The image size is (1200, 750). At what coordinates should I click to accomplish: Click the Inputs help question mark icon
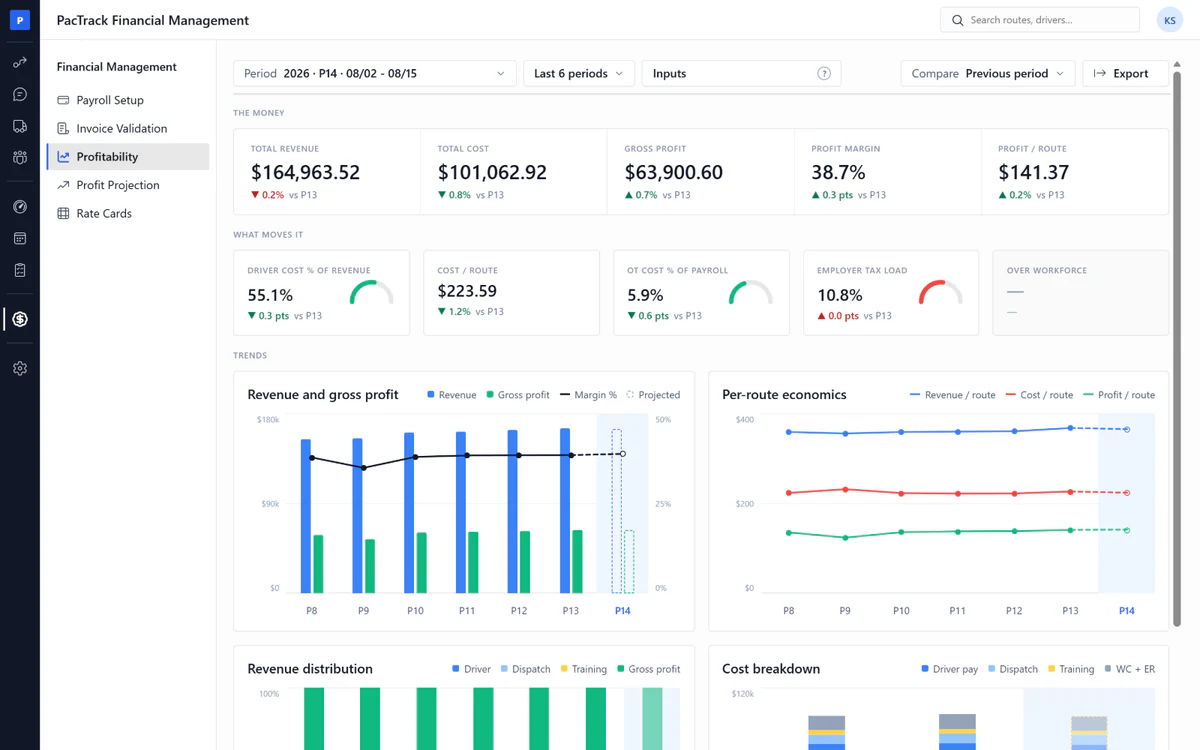824,73
